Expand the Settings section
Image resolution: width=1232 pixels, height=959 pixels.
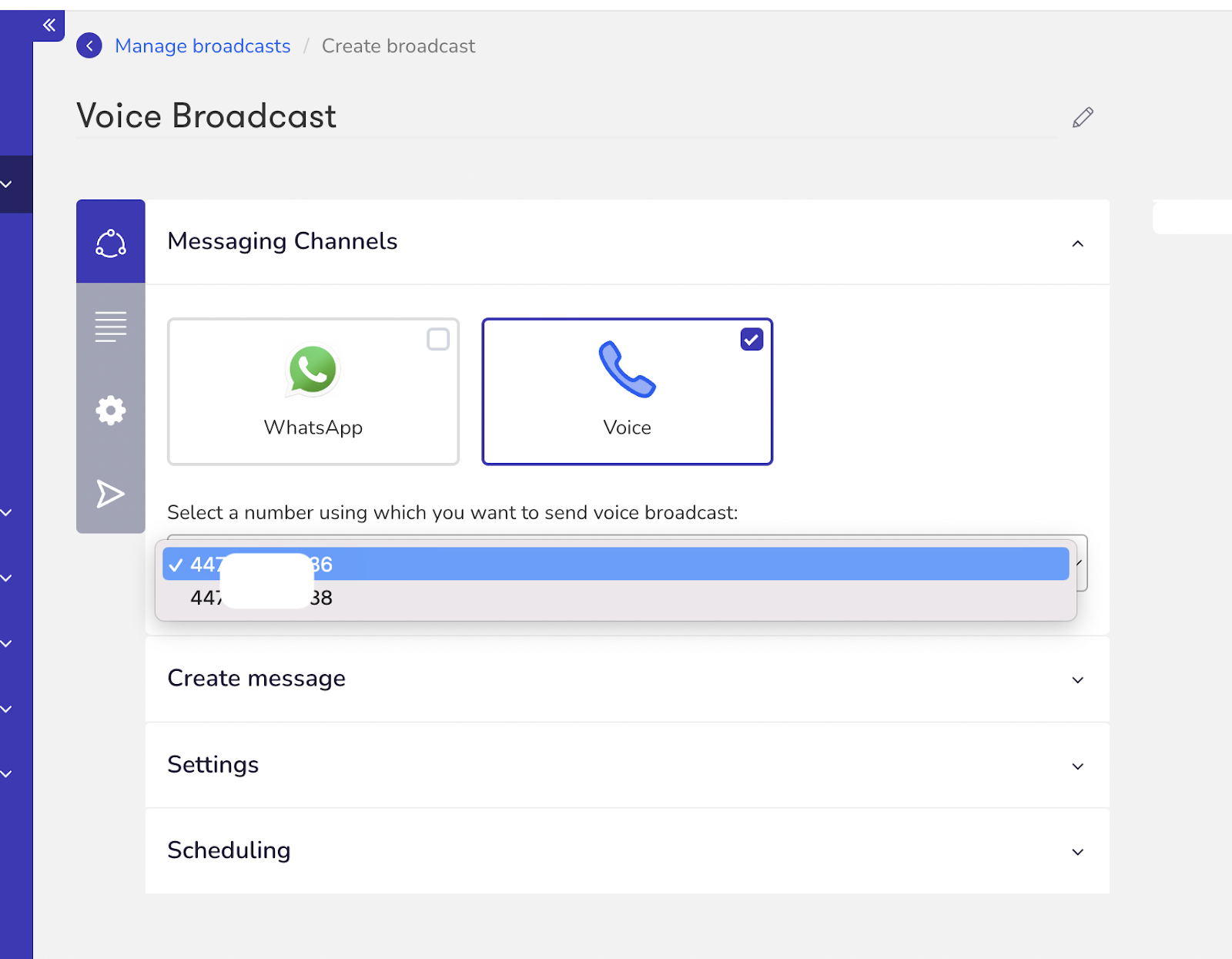(1077, 766)
